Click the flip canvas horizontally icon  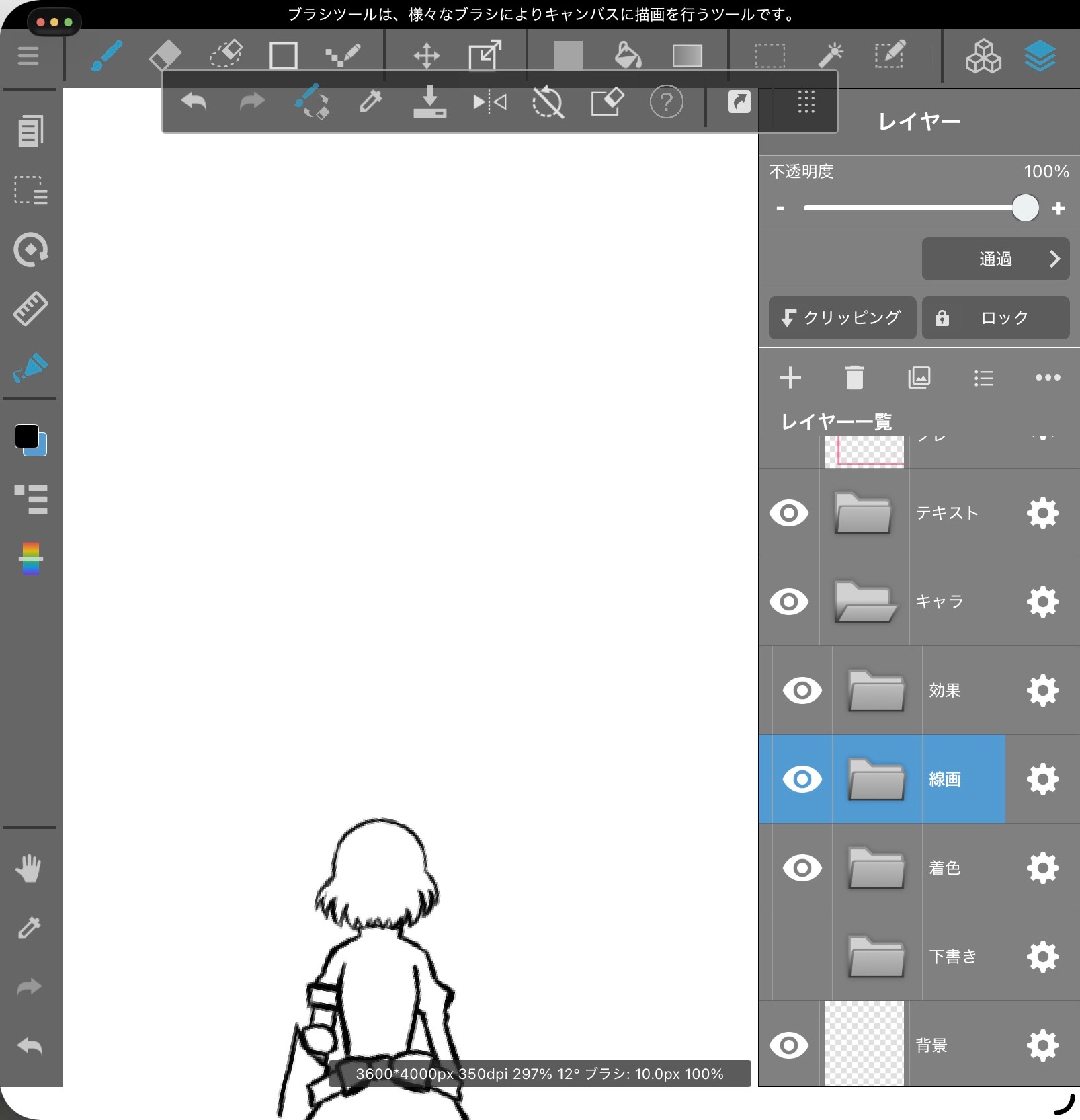[489, 103]
